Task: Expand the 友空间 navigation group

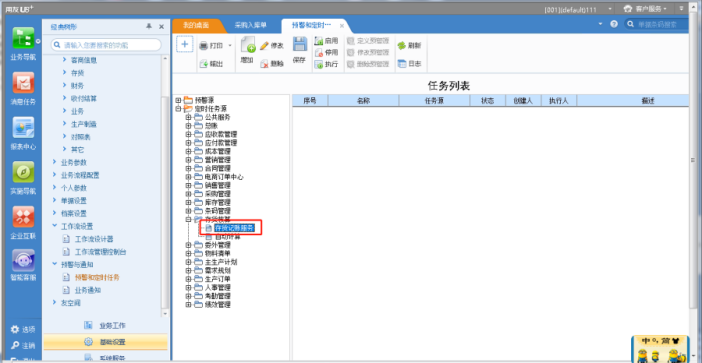Action: pyautogui.click(x=54, y=303)
